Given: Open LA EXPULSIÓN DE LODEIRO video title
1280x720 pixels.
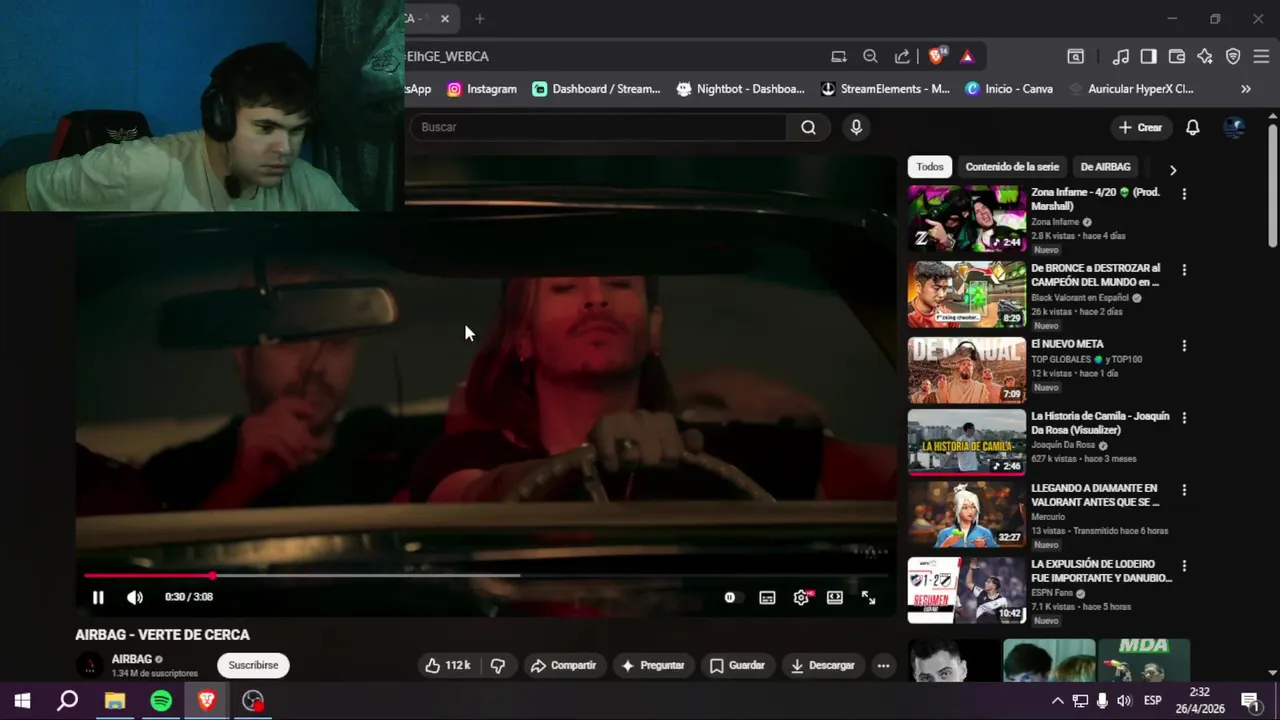Looking at the screenshot, I should 1101,571.
